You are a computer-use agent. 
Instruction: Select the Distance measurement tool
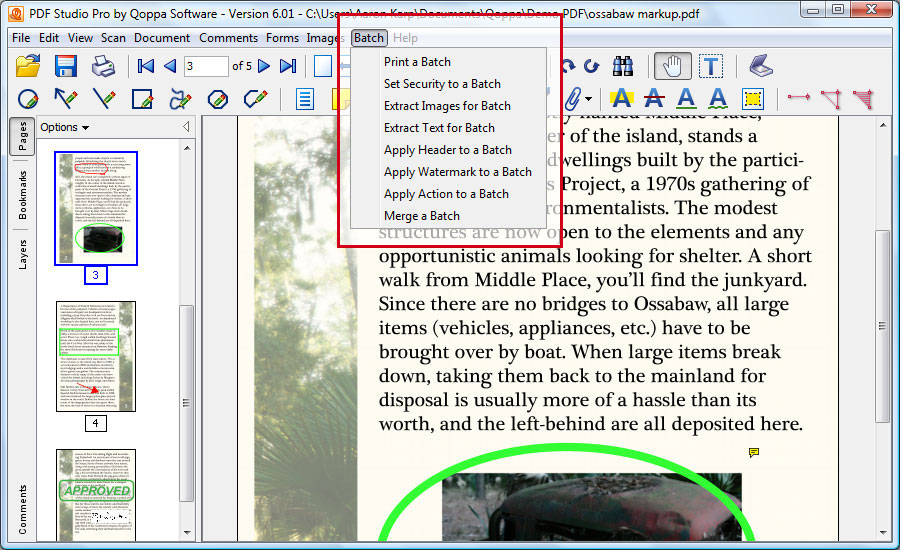(x=798, y=98)
